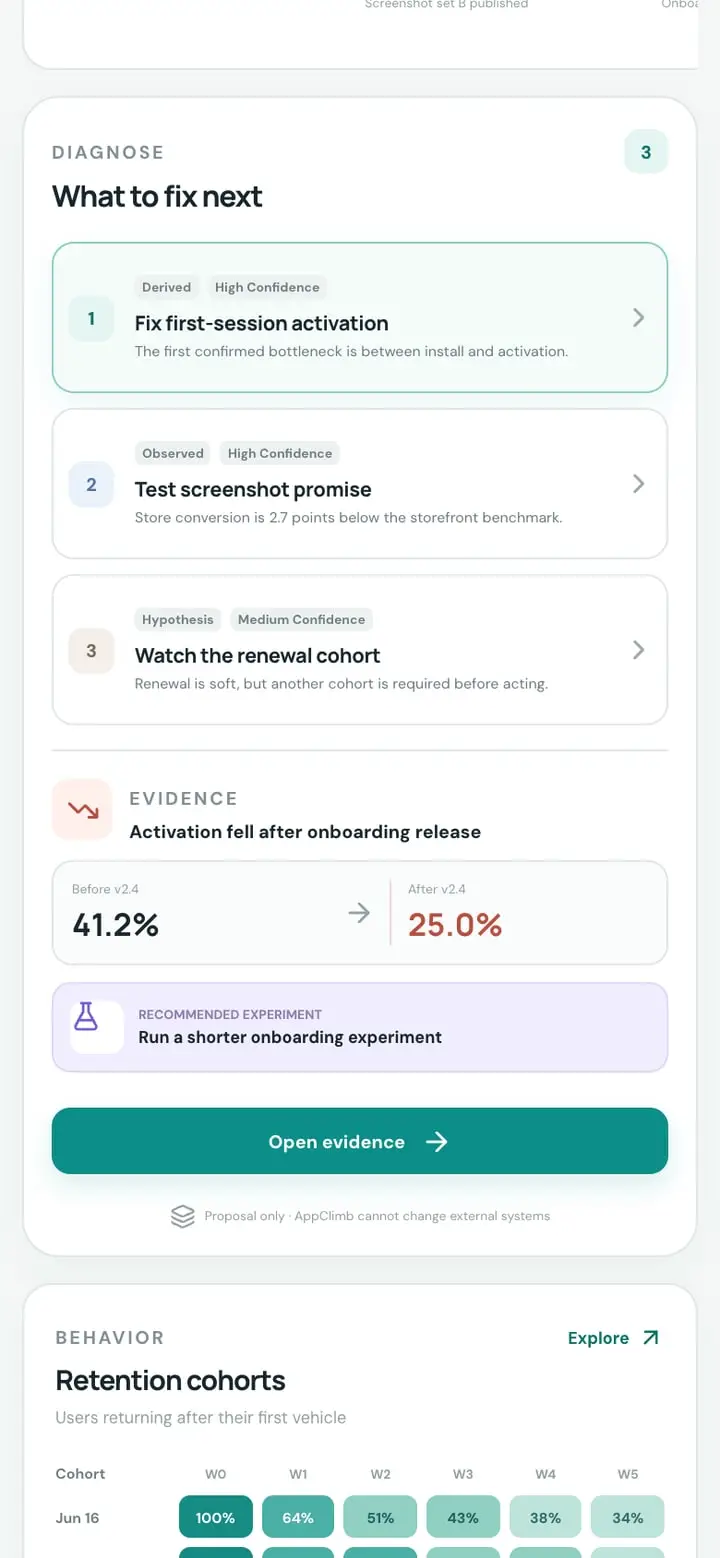Expand Watch the renewal cohort chevron
The width and height of the screenshot is (720, 1558).
pyautogui.click(x=639, y=650)
